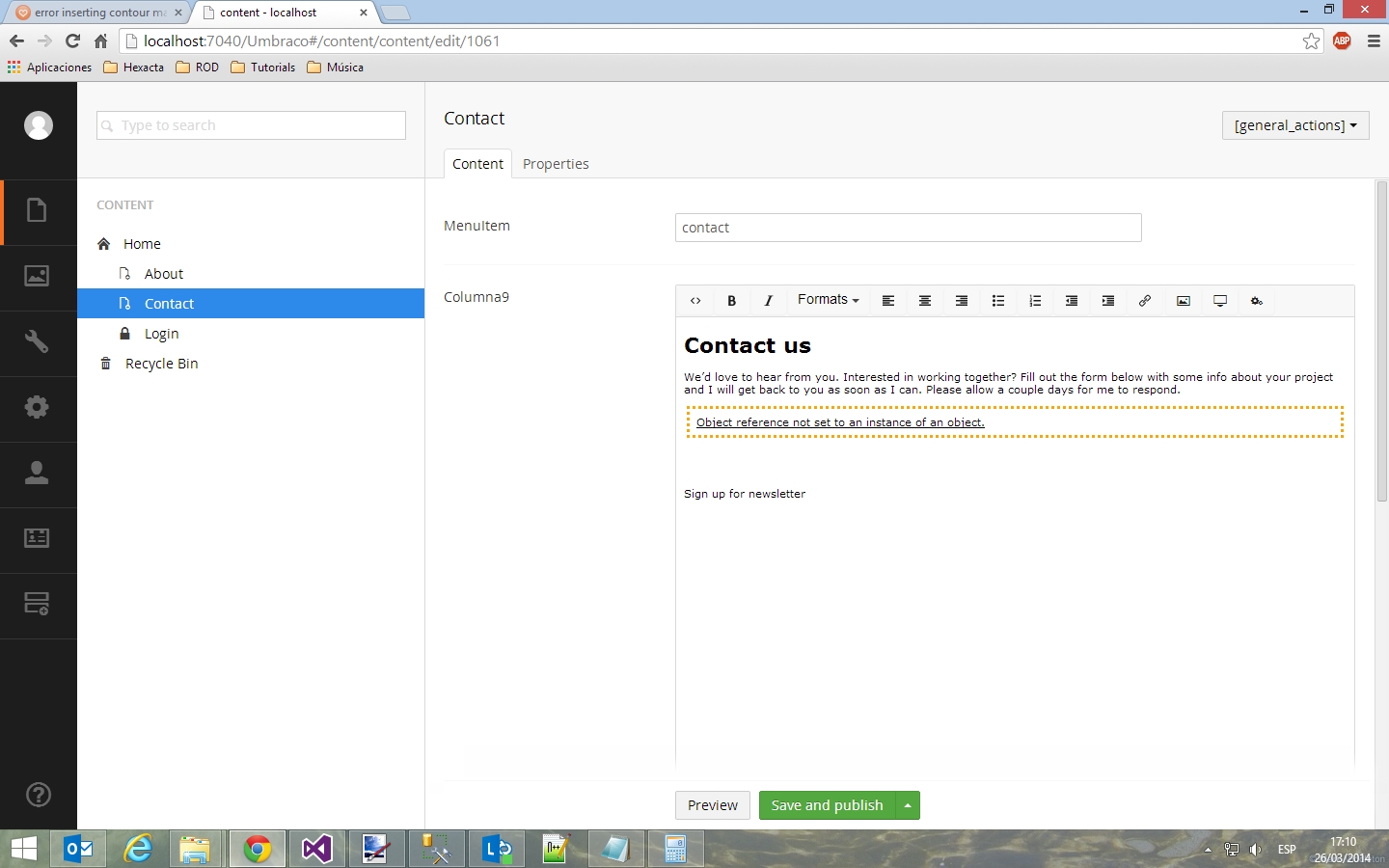Open the Forms section in sidebar
The height and width of the screenshot is (868, 1389).
pyautogui.click(x=37, y=605)
